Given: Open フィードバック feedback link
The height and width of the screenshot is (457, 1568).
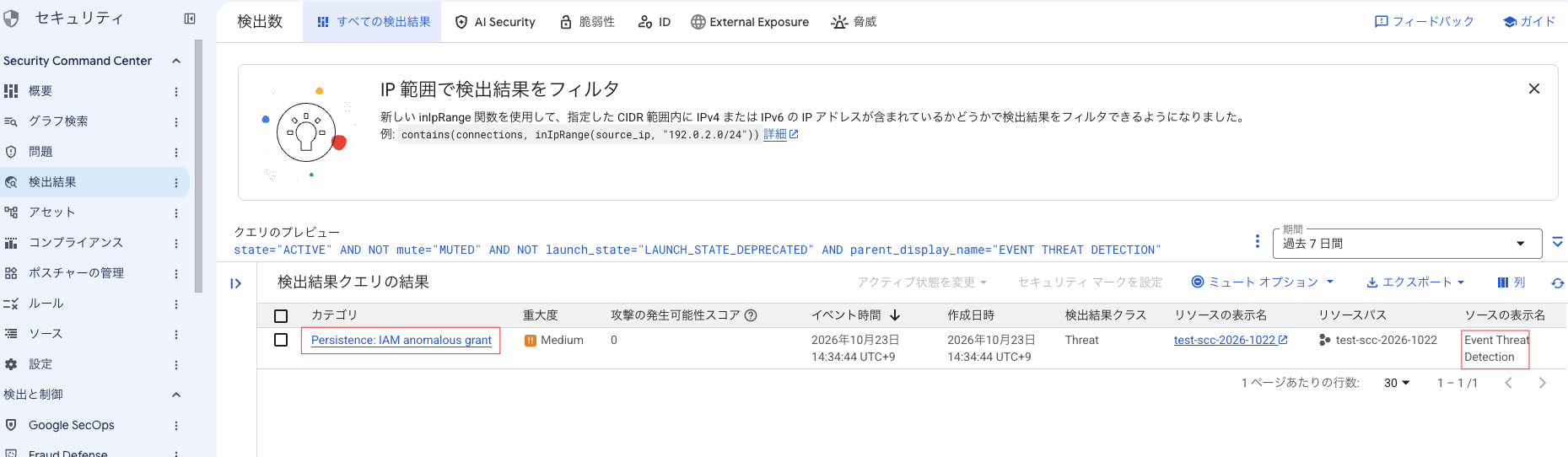Looking at the screenshot, I should coord(1424,22).
